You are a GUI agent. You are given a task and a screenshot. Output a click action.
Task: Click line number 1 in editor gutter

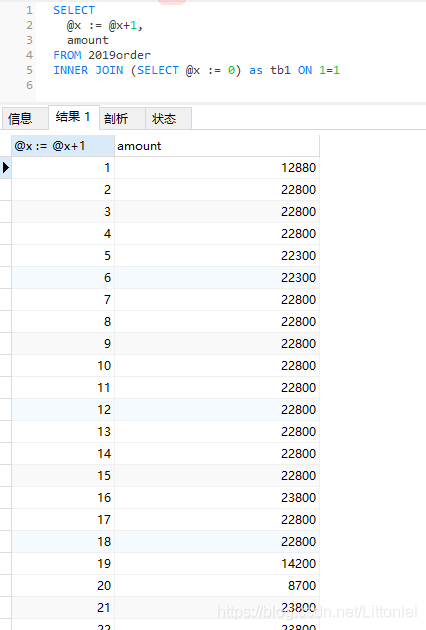(x=29, y=10)
